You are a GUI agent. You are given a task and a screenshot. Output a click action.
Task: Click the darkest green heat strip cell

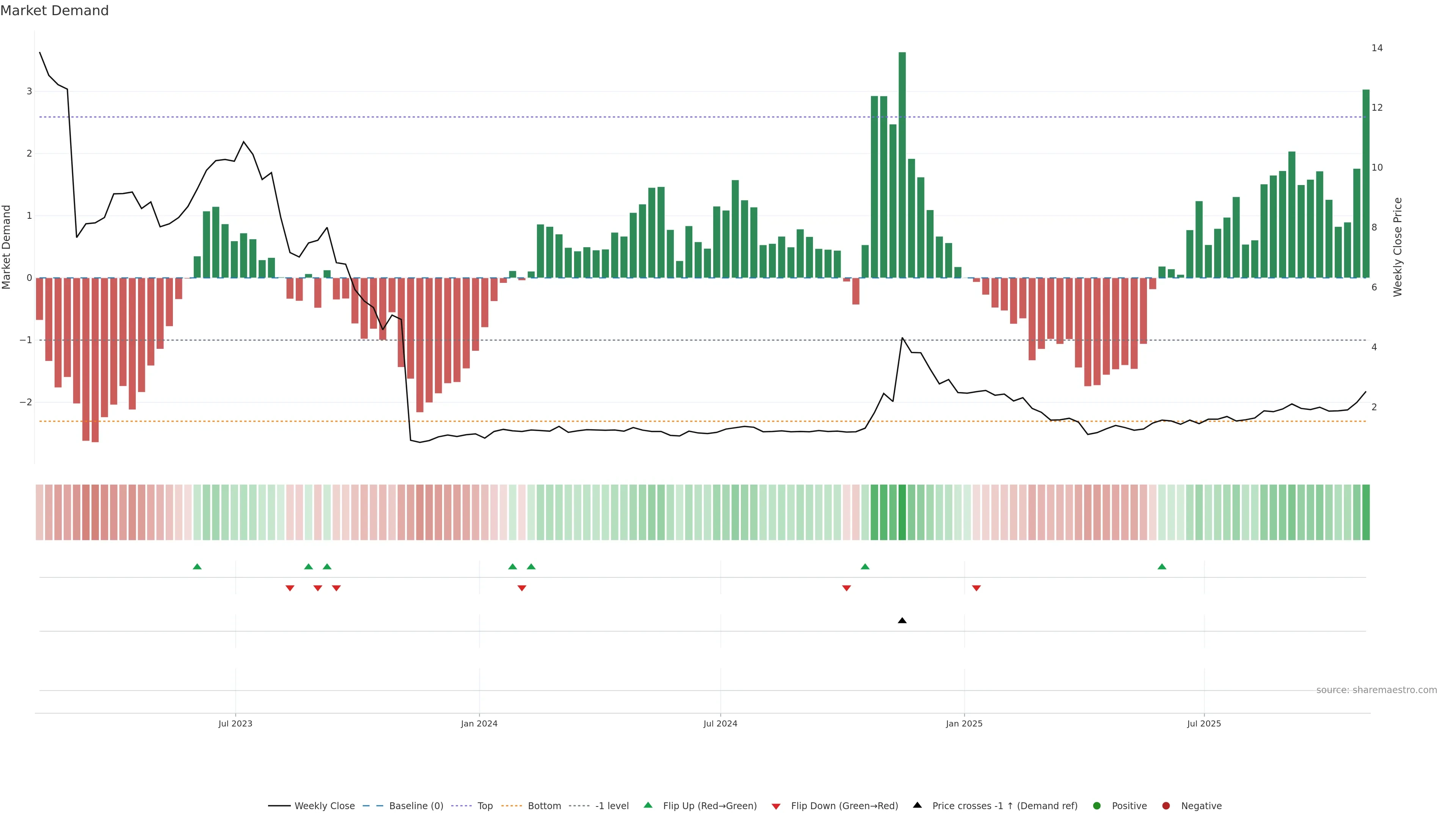tap(902, 512)
